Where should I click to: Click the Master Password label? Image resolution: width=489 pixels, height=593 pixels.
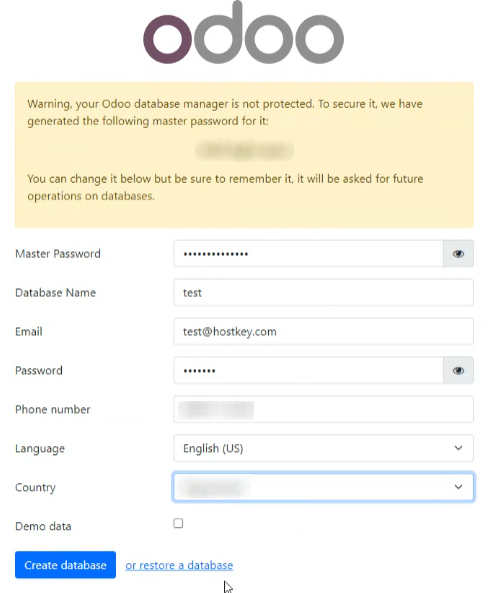coord(58,254)
